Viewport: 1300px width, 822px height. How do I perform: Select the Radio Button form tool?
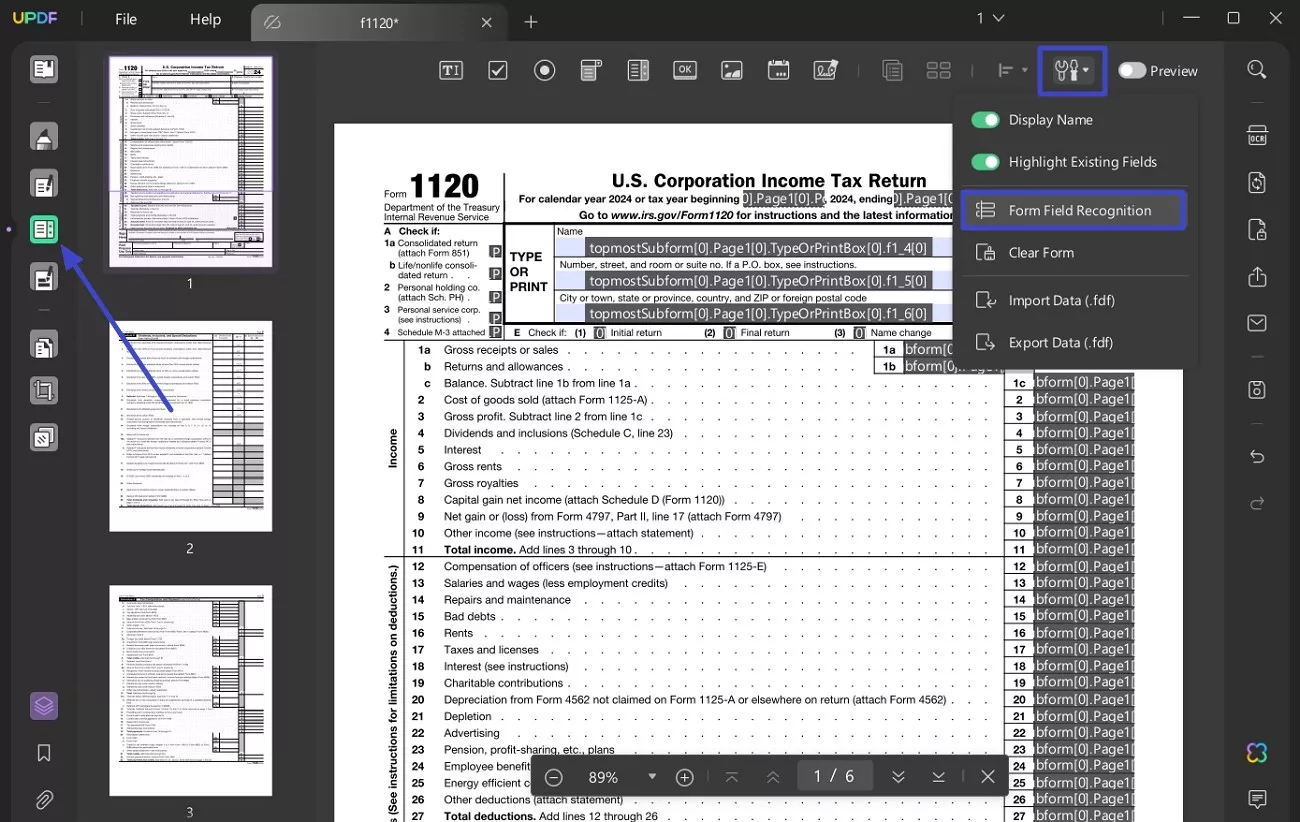pos(544,70)
